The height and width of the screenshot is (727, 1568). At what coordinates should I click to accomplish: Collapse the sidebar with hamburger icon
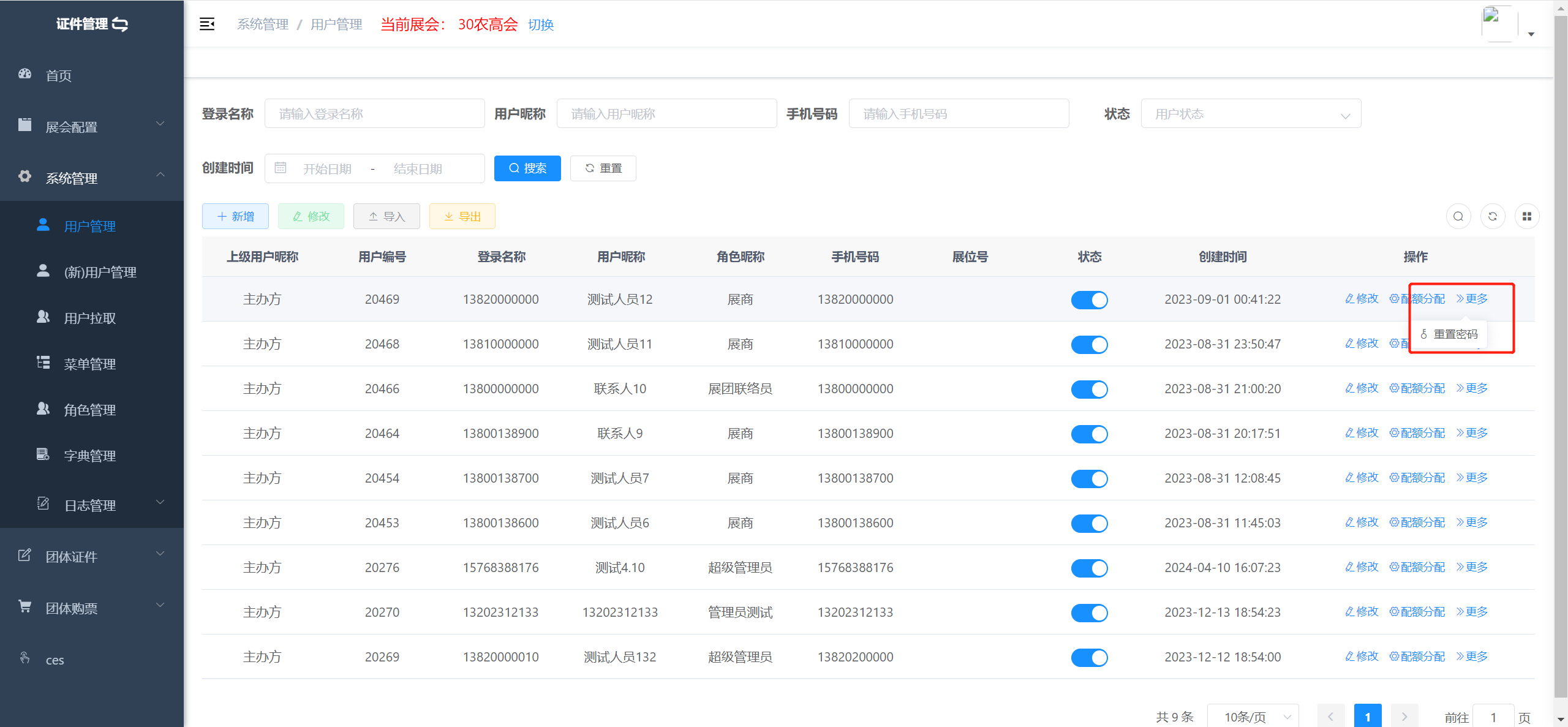point(207,24)
